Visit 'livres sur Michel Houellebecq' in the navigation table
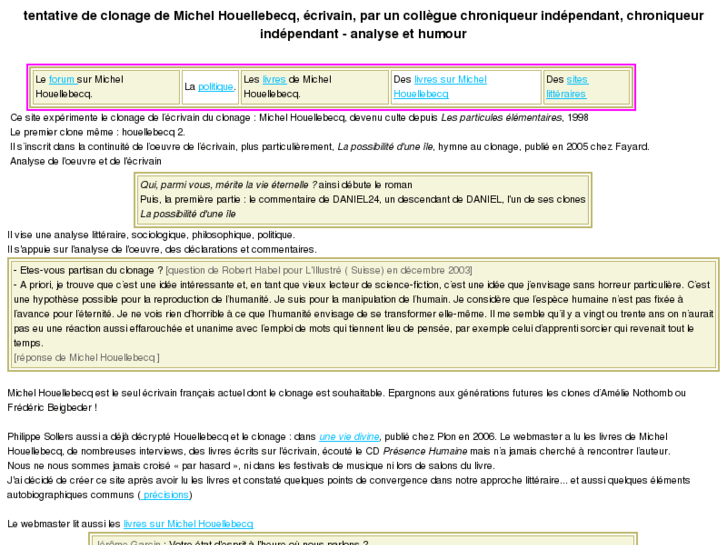Image resolution: width=727 pixels, height=545 pixels. click(x=440, y=87)
